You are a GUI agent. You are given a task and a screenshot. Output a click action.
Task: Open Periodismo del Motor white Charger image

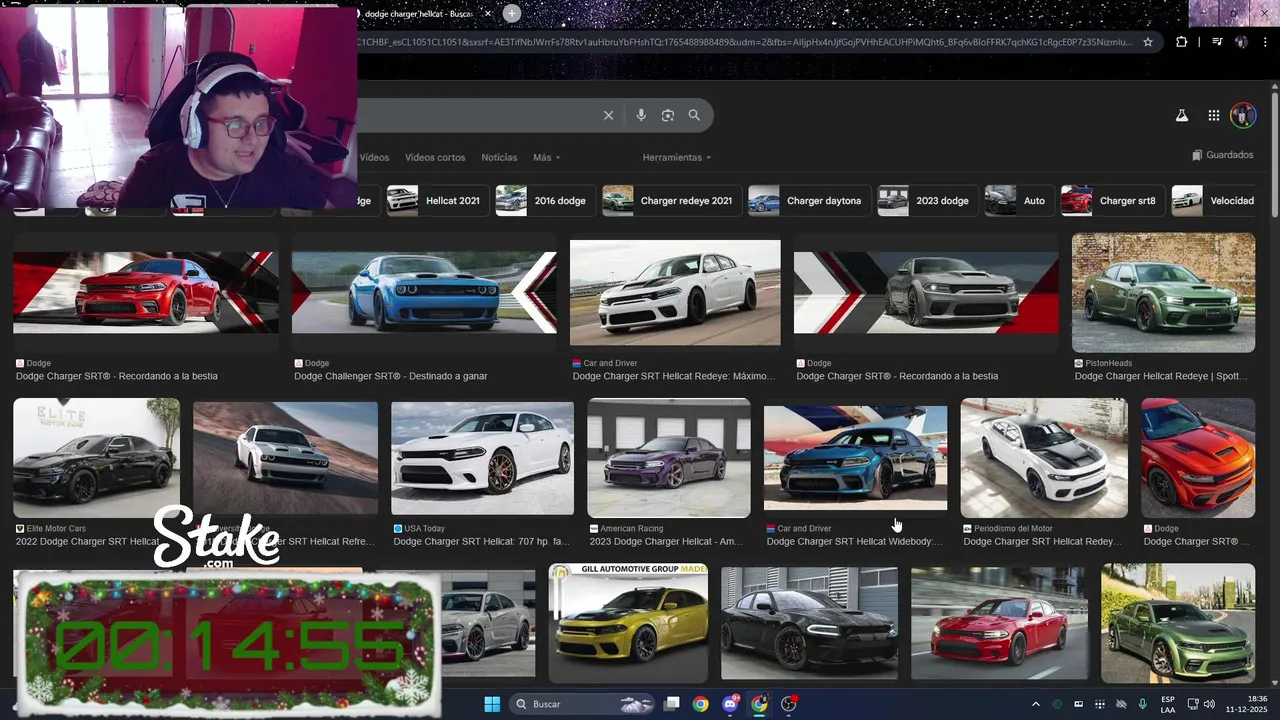[1044, 457]
